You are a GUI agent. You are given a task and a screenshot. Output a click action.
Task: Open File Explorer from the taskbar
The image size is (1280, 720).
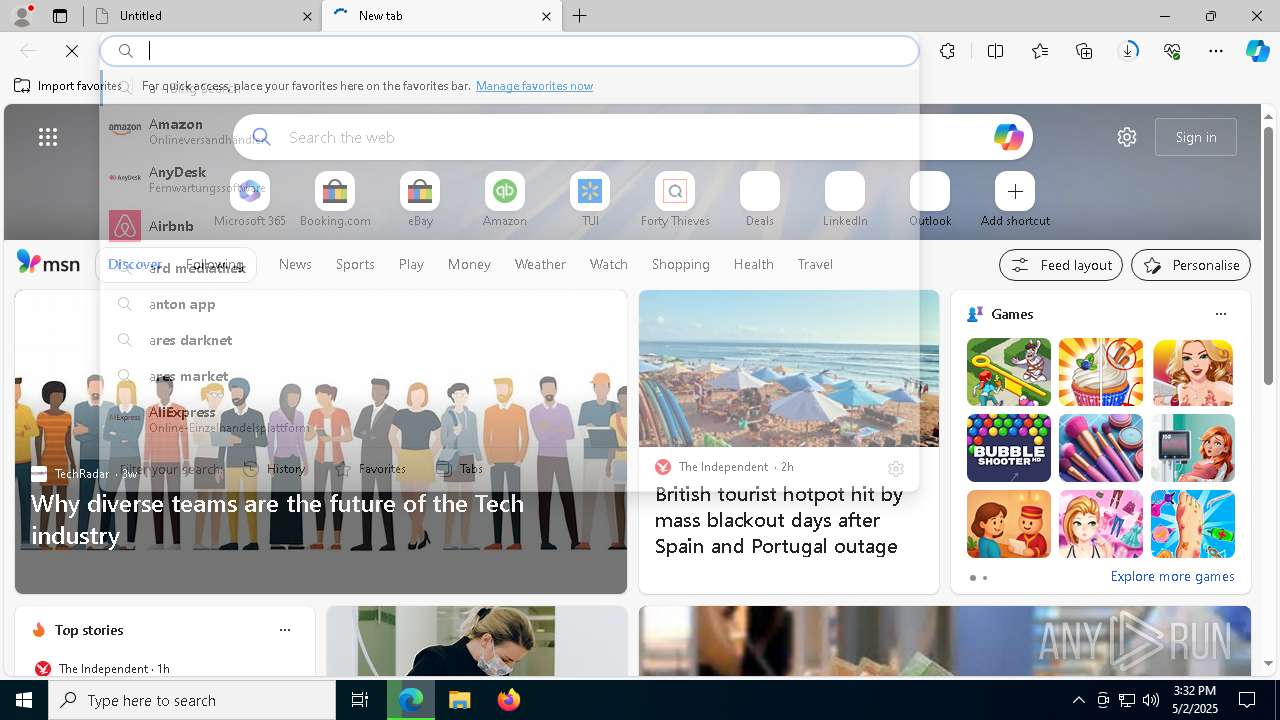click(x=459, y=700)
